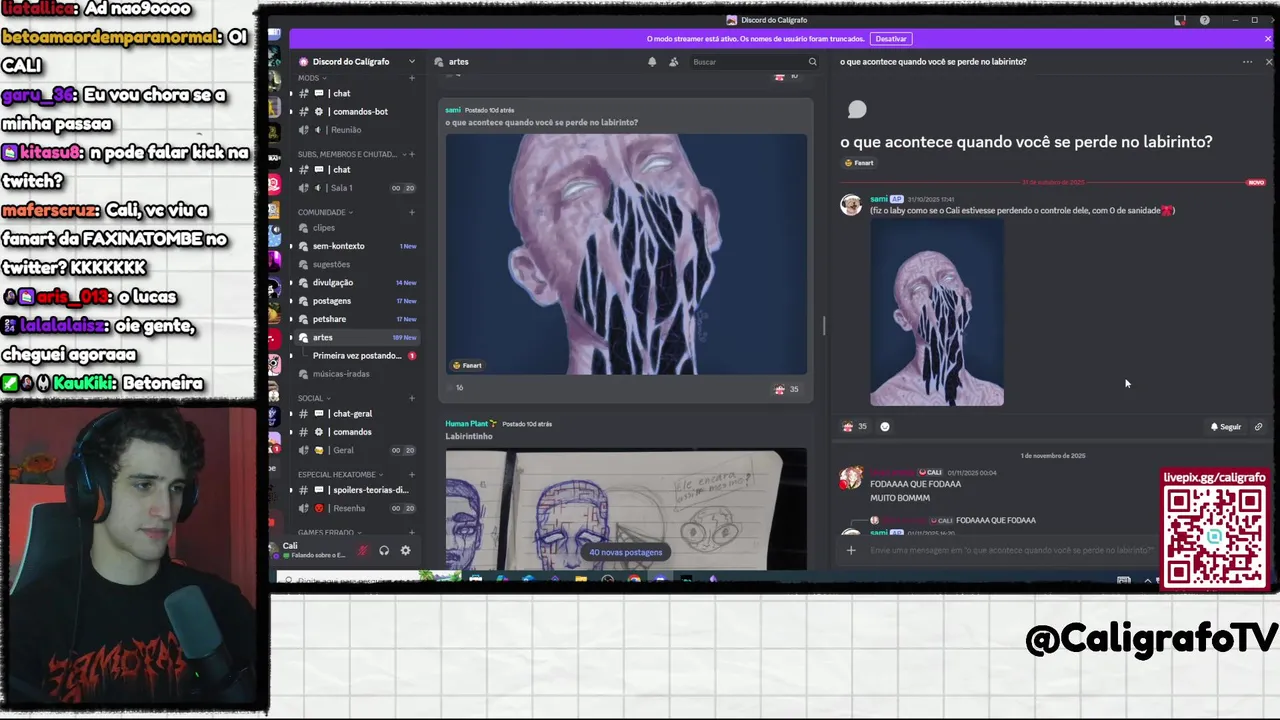Open the clipes forum channel
This screenshot has width=1280, height=720.
[x=355, y=228]
